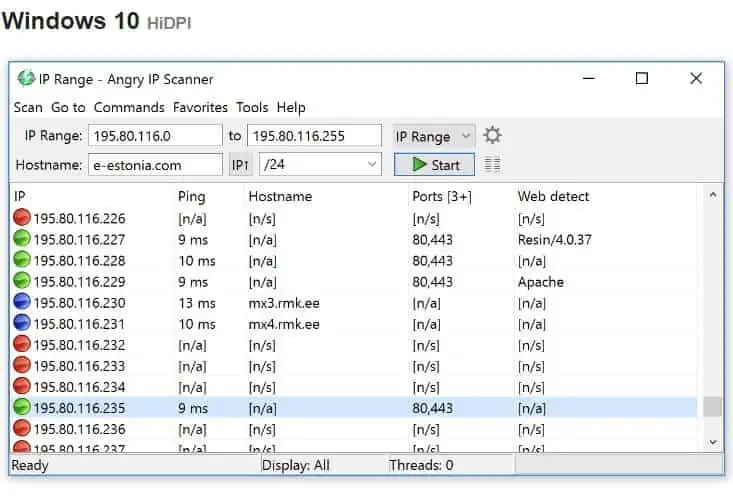Image resolution: width=733 pixels, height=496 pixels.
Task: Click the green status icon for 195.80.116.229
Action: point(22,280)
